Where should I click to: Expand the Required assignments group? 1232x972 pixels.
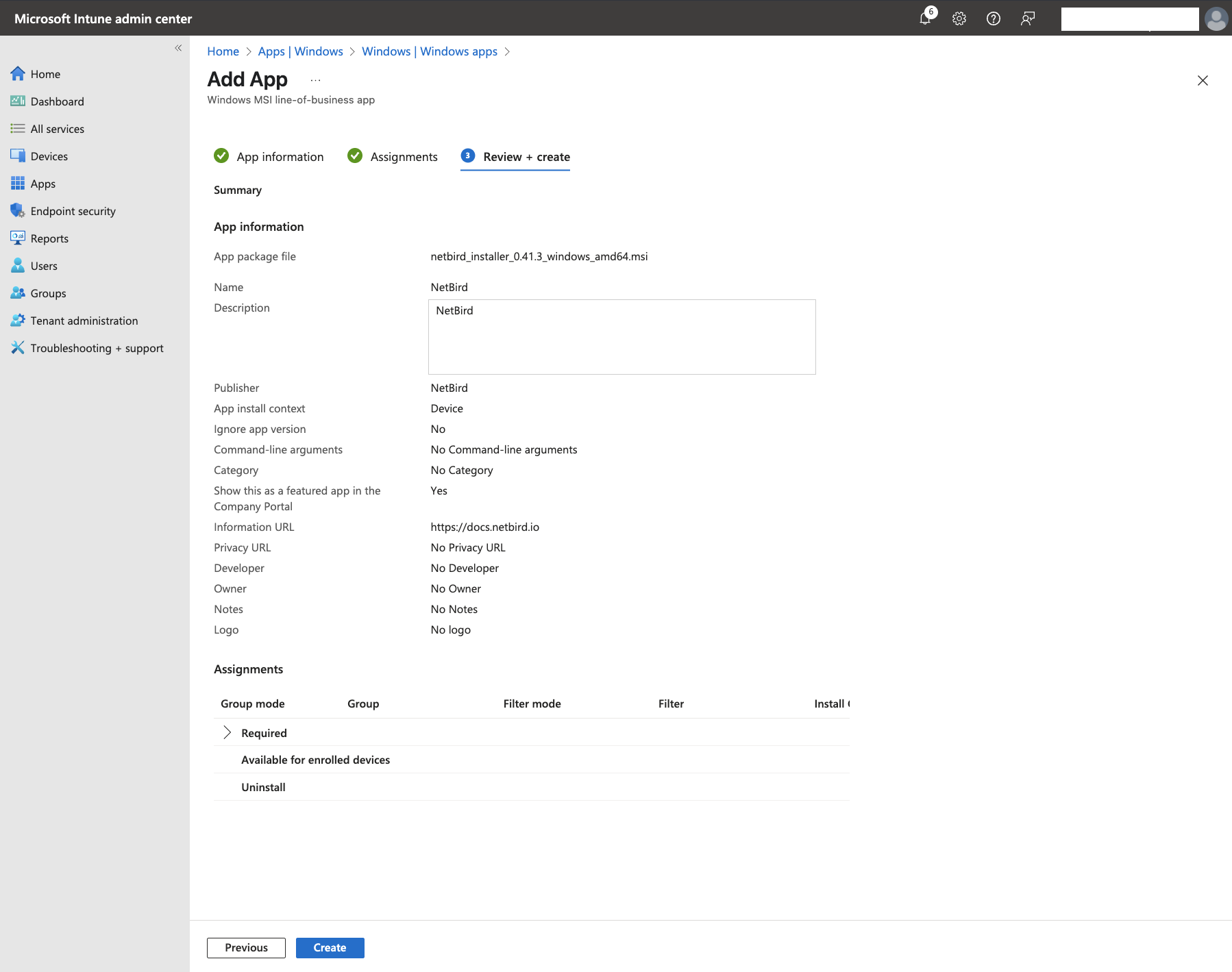226,732
